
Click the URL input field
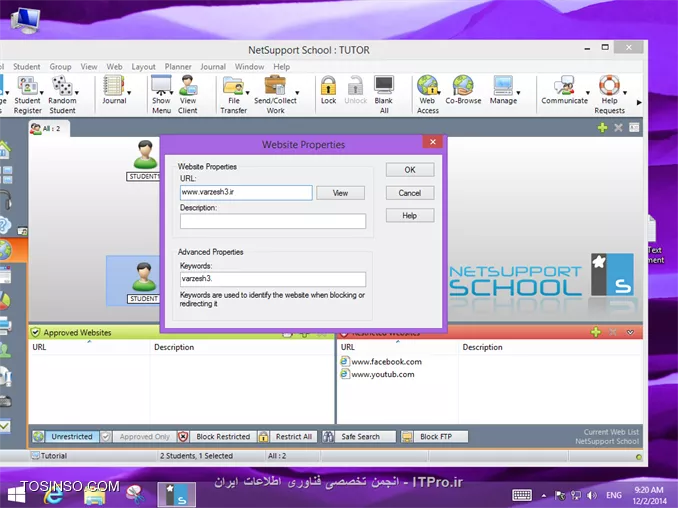tap(246, 193)
